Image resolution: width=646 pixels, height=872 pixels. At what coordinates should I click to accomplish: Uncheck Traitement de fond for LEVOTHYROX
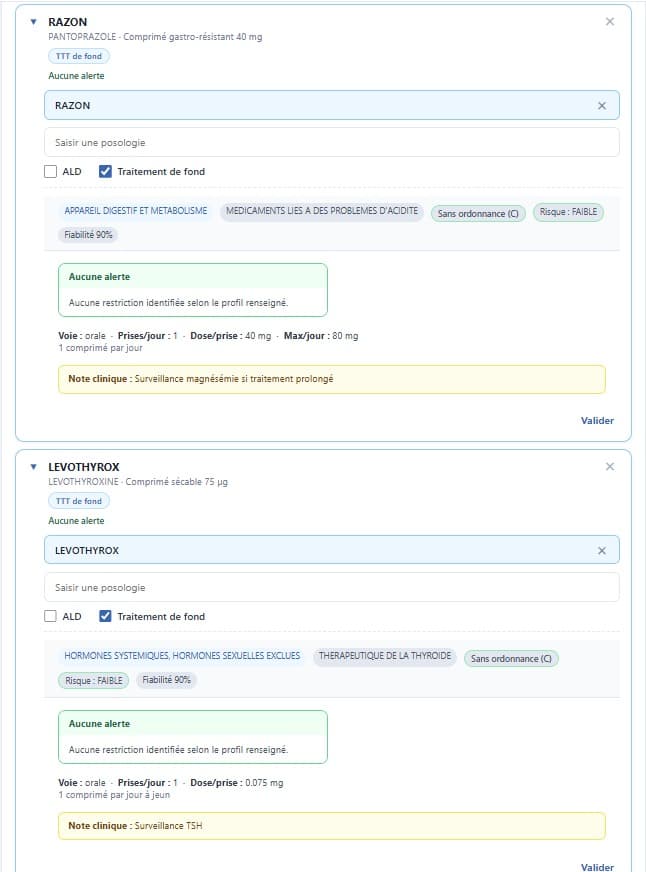[x=105, y=616]
